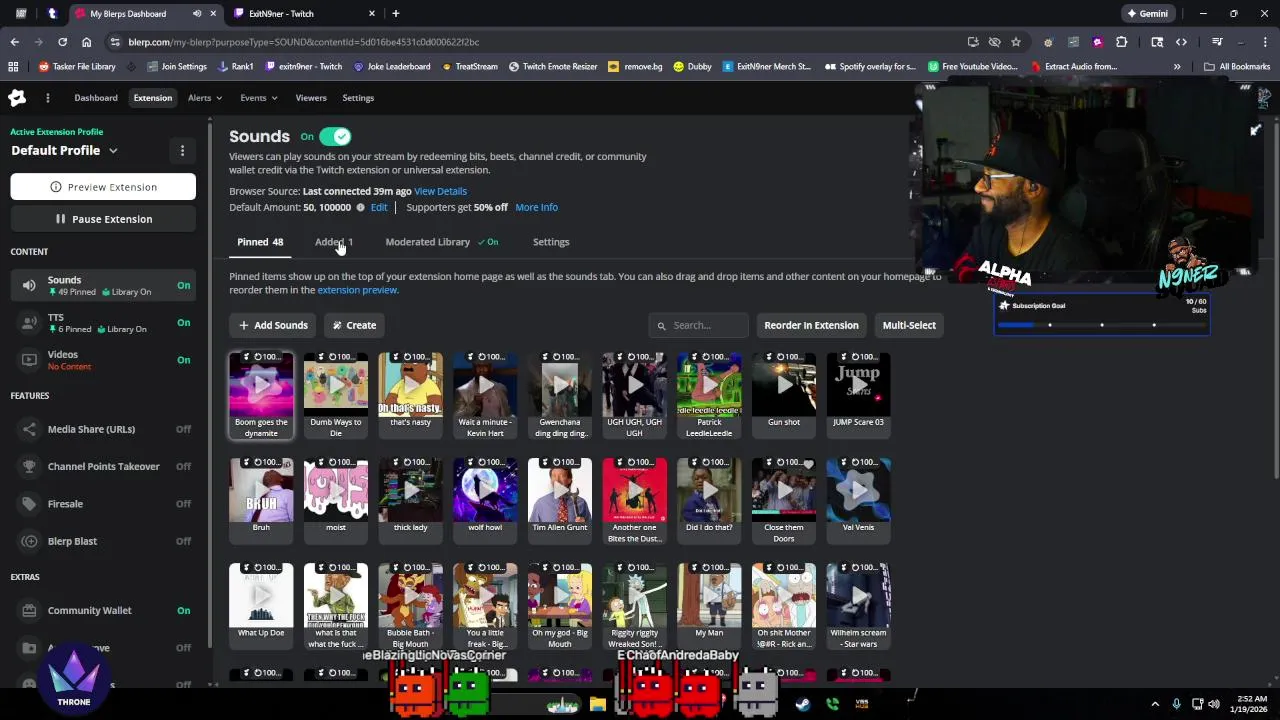Enable Firesale Off switch

(x=184, y=504)
